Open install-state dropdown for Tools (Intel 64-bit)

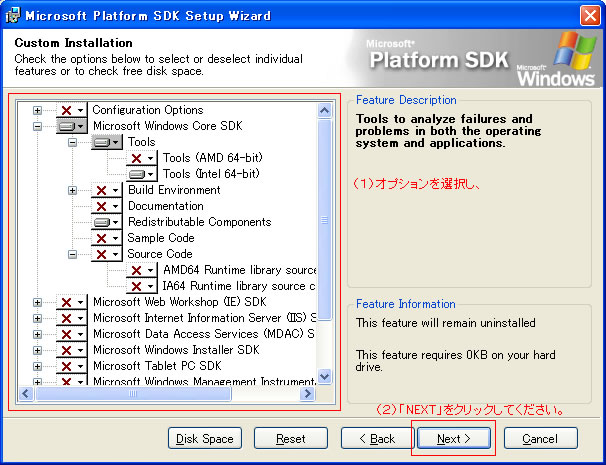coord(142,174)
